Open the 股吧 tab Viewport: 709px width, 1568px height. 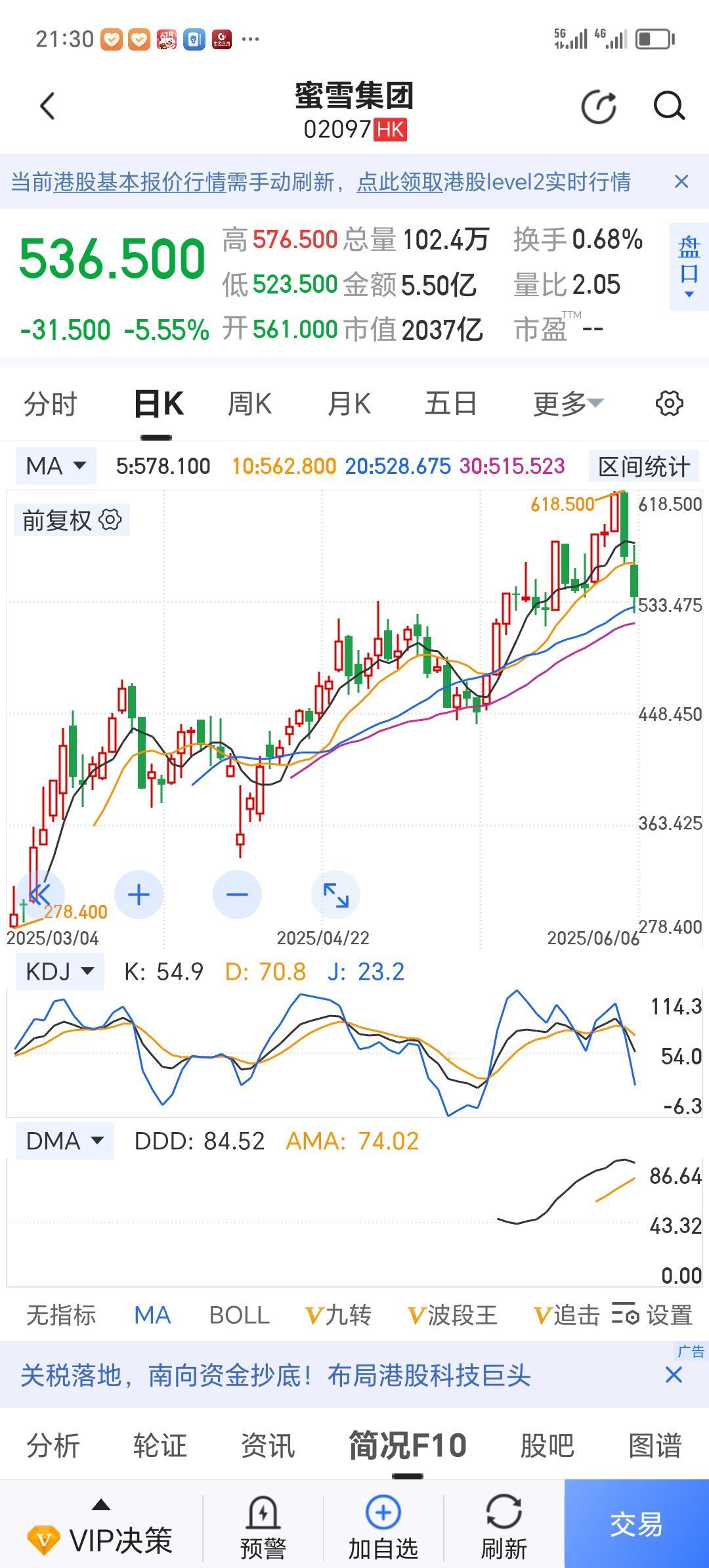[548, 1445]
